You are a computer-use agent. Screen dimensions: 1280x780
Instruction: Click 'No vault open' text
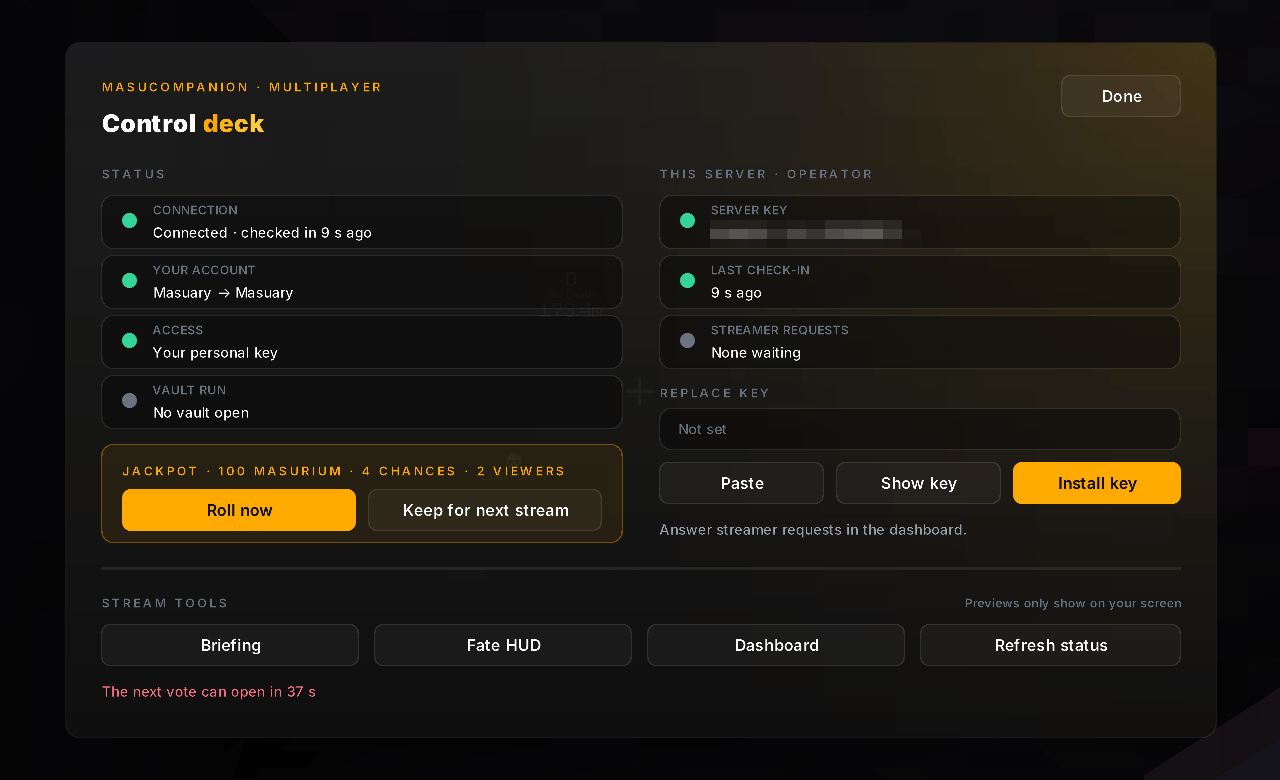click(201, 413)
